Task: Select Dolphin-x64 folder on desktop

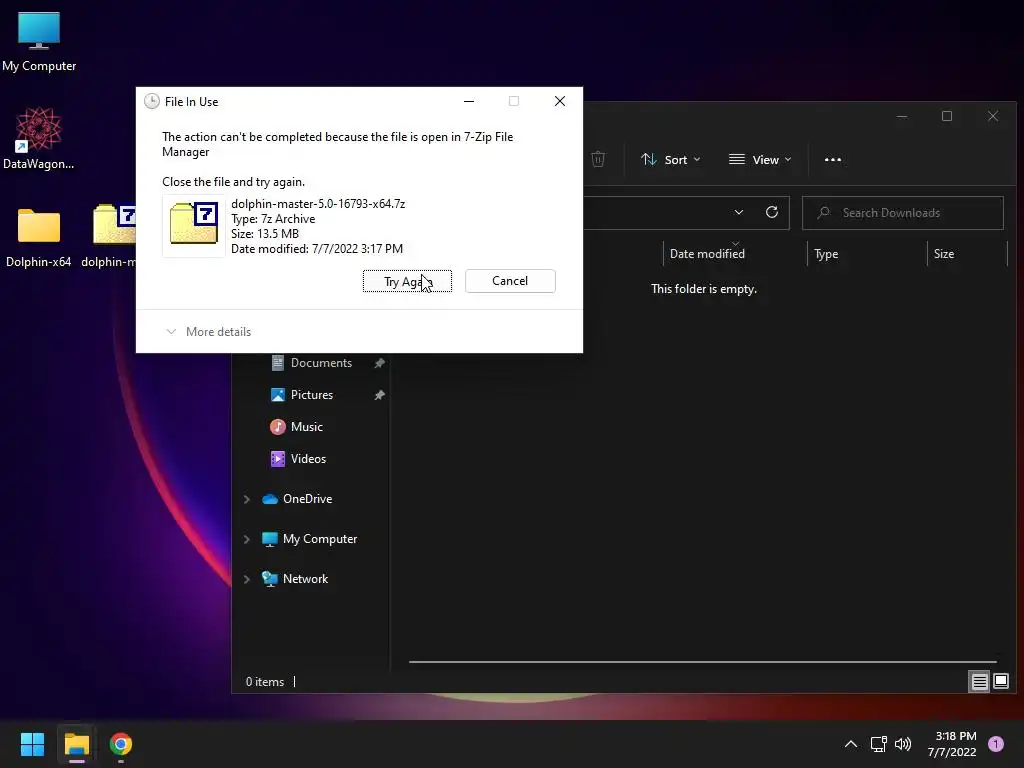Action: (x=39, y=238)
